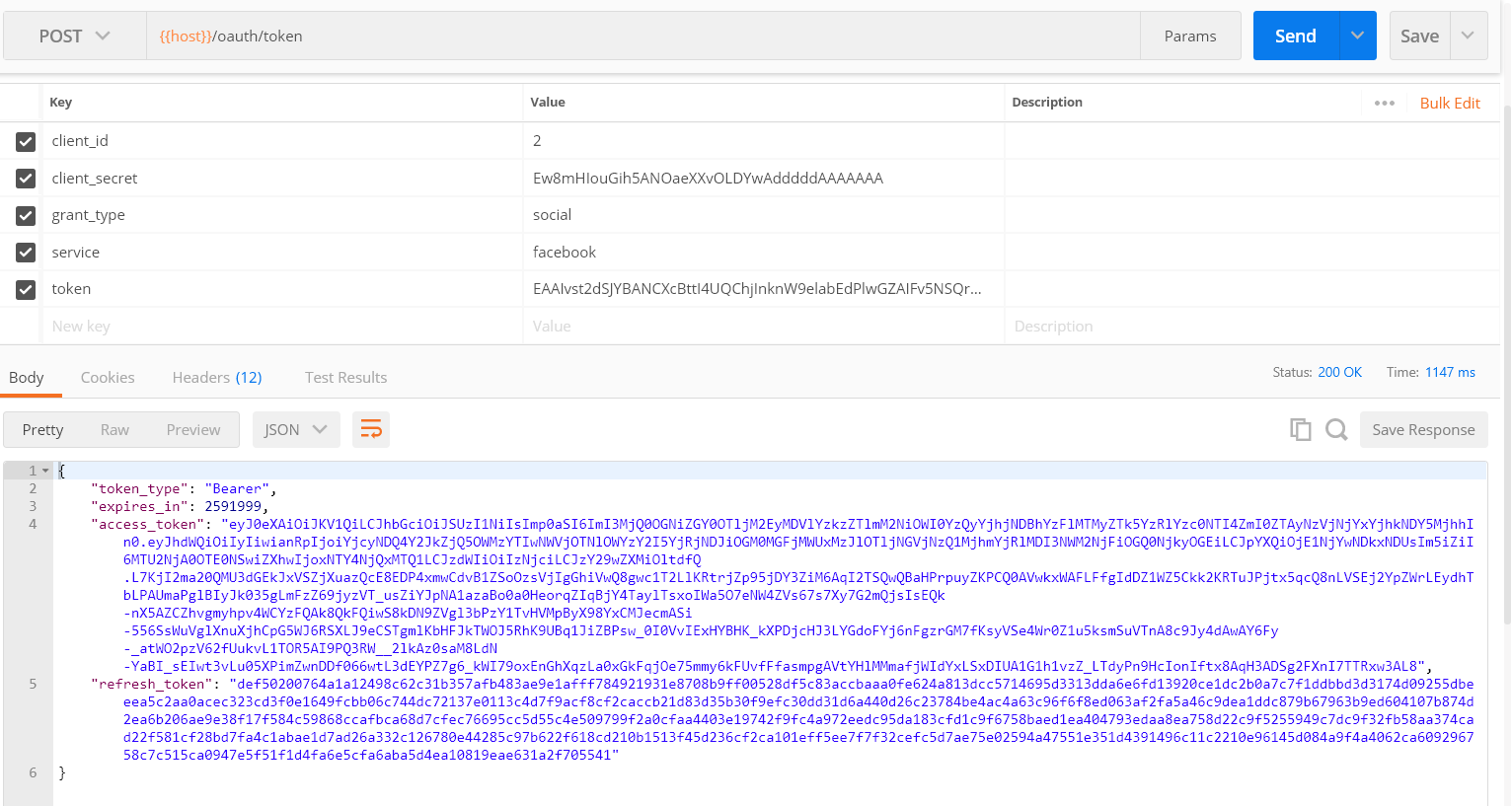Disable the client_secret parameter checkbox

click(x=26, y=179)
